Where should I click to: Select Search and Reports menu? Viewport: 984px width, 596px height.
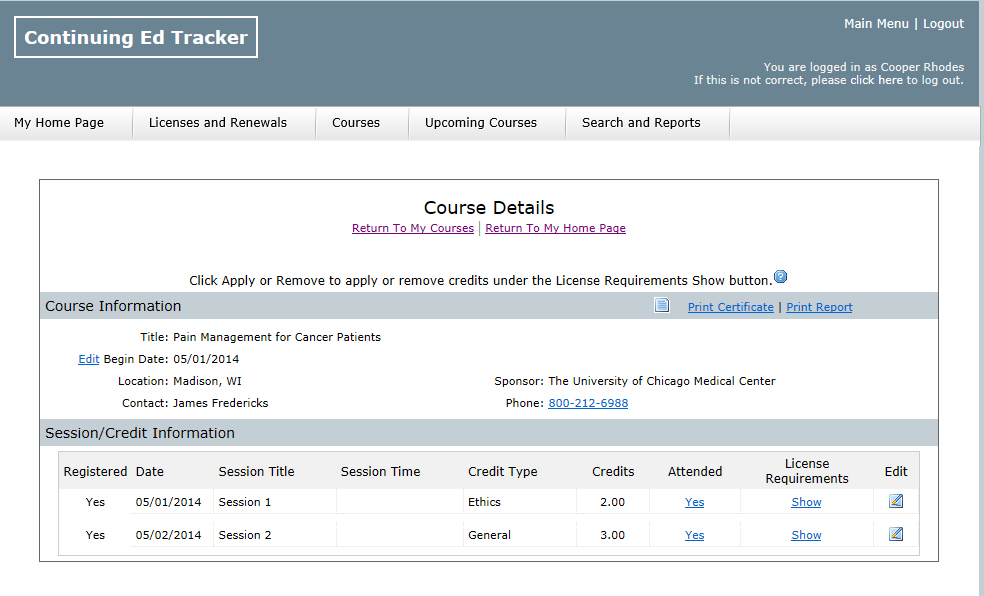[x=641, y=123]
